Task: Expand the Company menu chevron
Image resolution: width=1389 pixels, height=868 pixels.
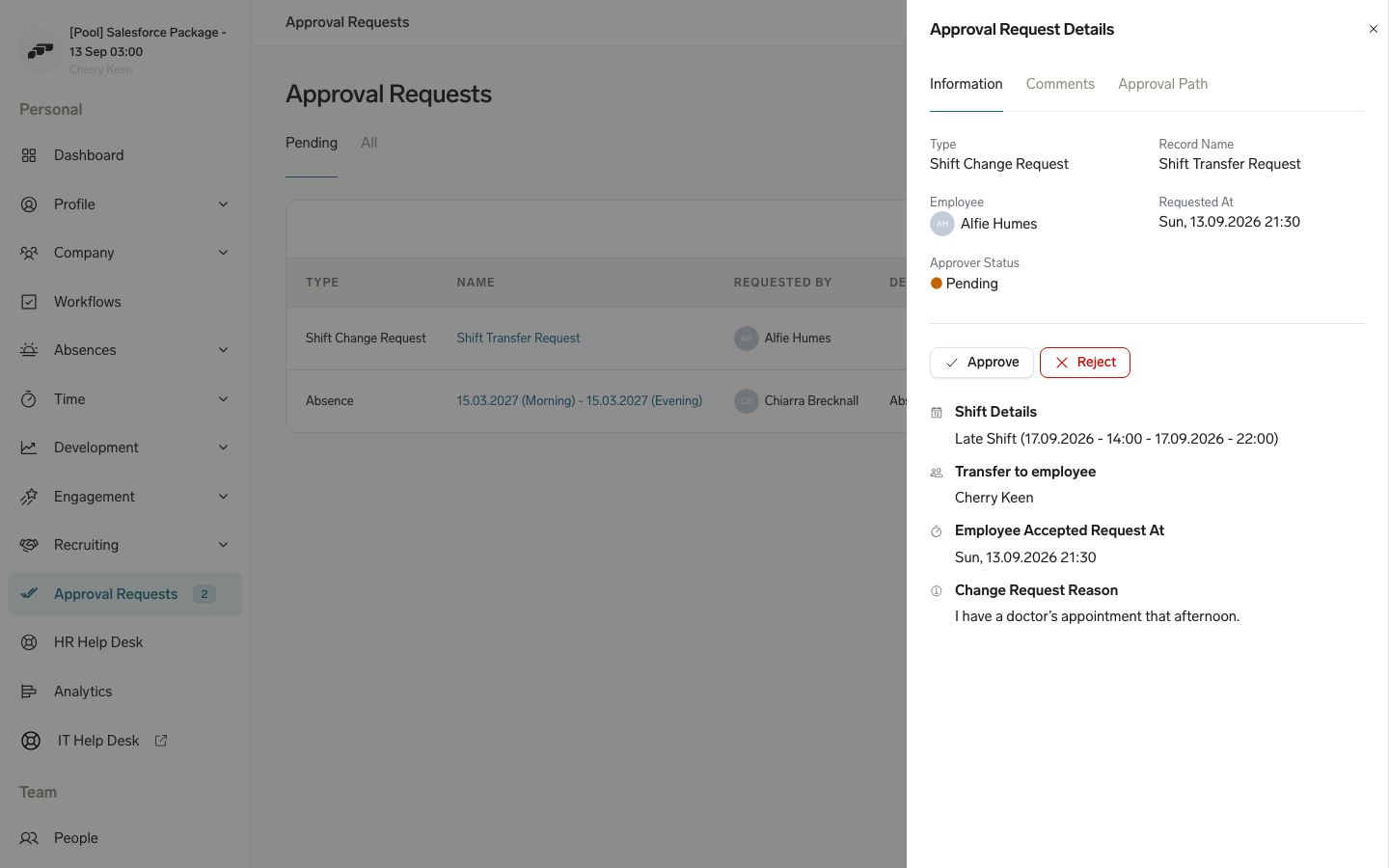Action: (224, 253)
